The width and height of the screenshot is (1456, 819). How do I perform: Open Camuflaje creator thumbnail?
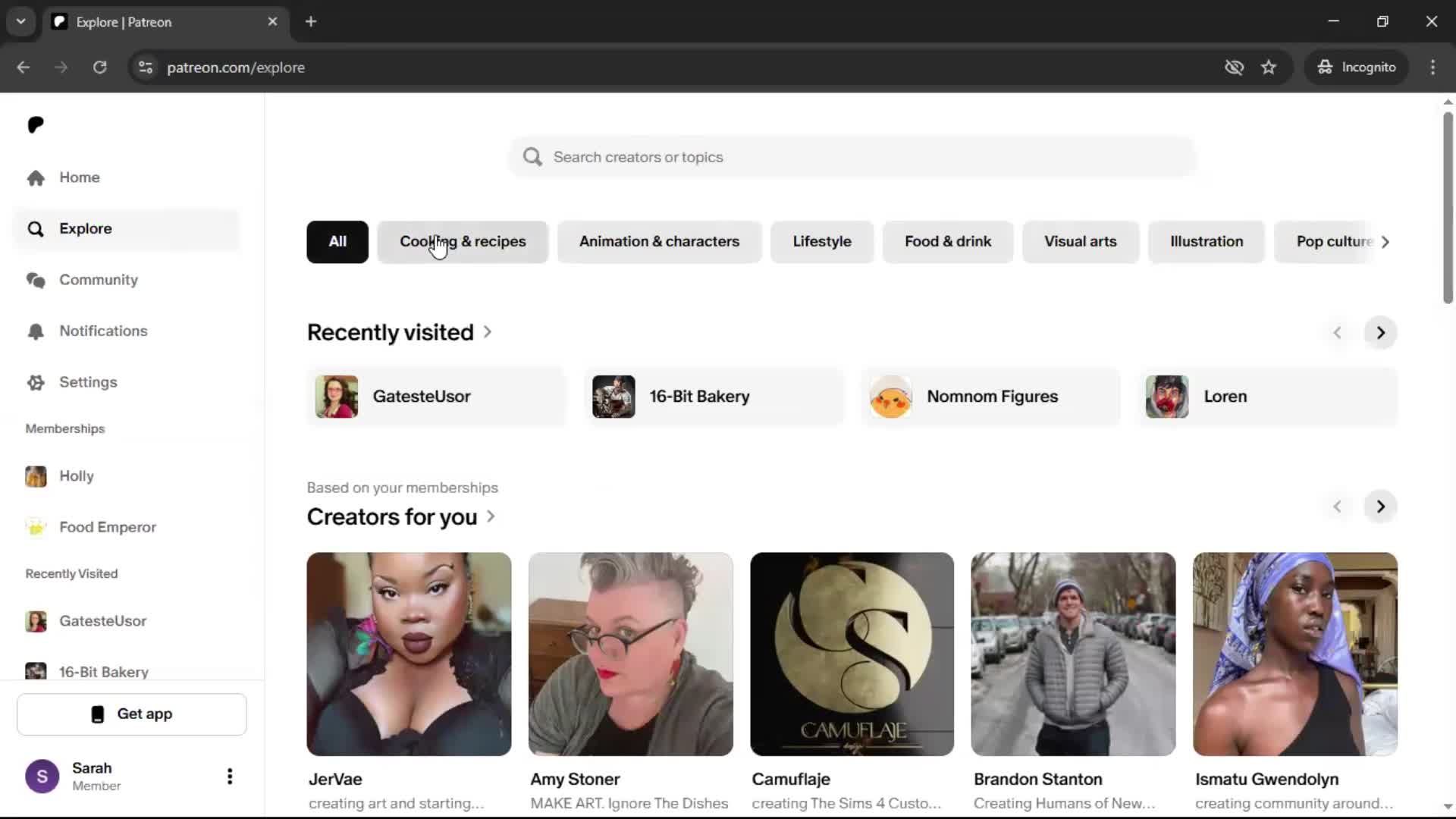point(852,654)
